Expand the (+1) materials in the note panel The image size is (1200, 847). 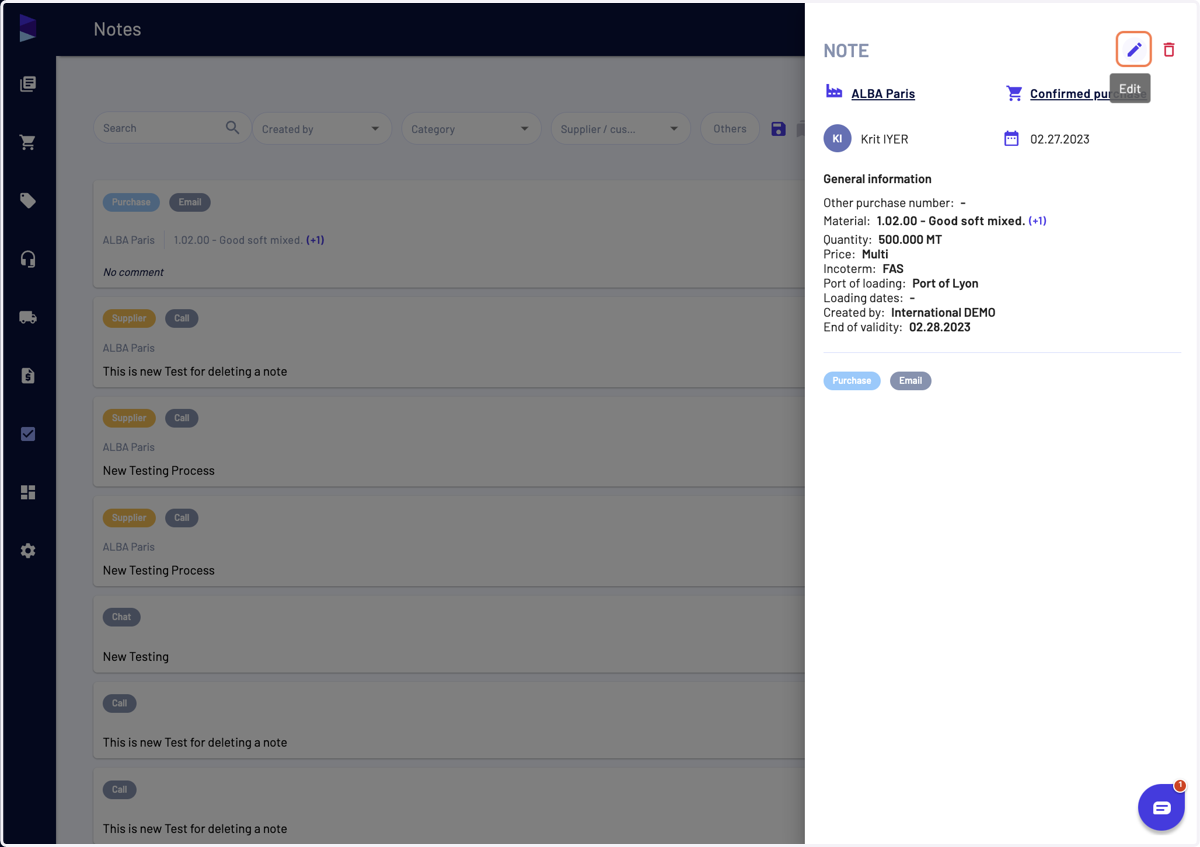click(x=1037, y=221)
